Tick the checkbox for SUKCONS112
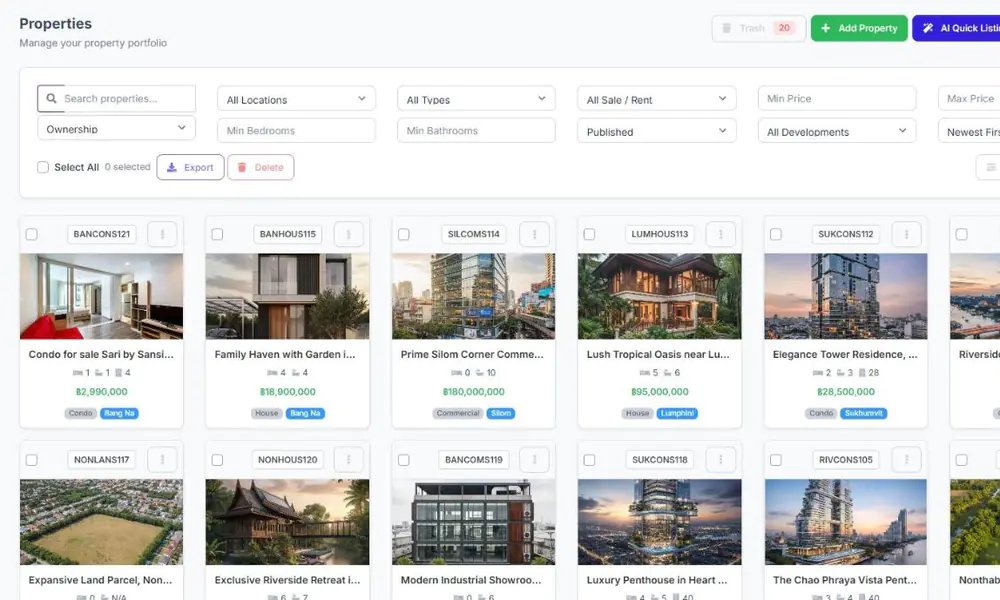 point(776,234)
